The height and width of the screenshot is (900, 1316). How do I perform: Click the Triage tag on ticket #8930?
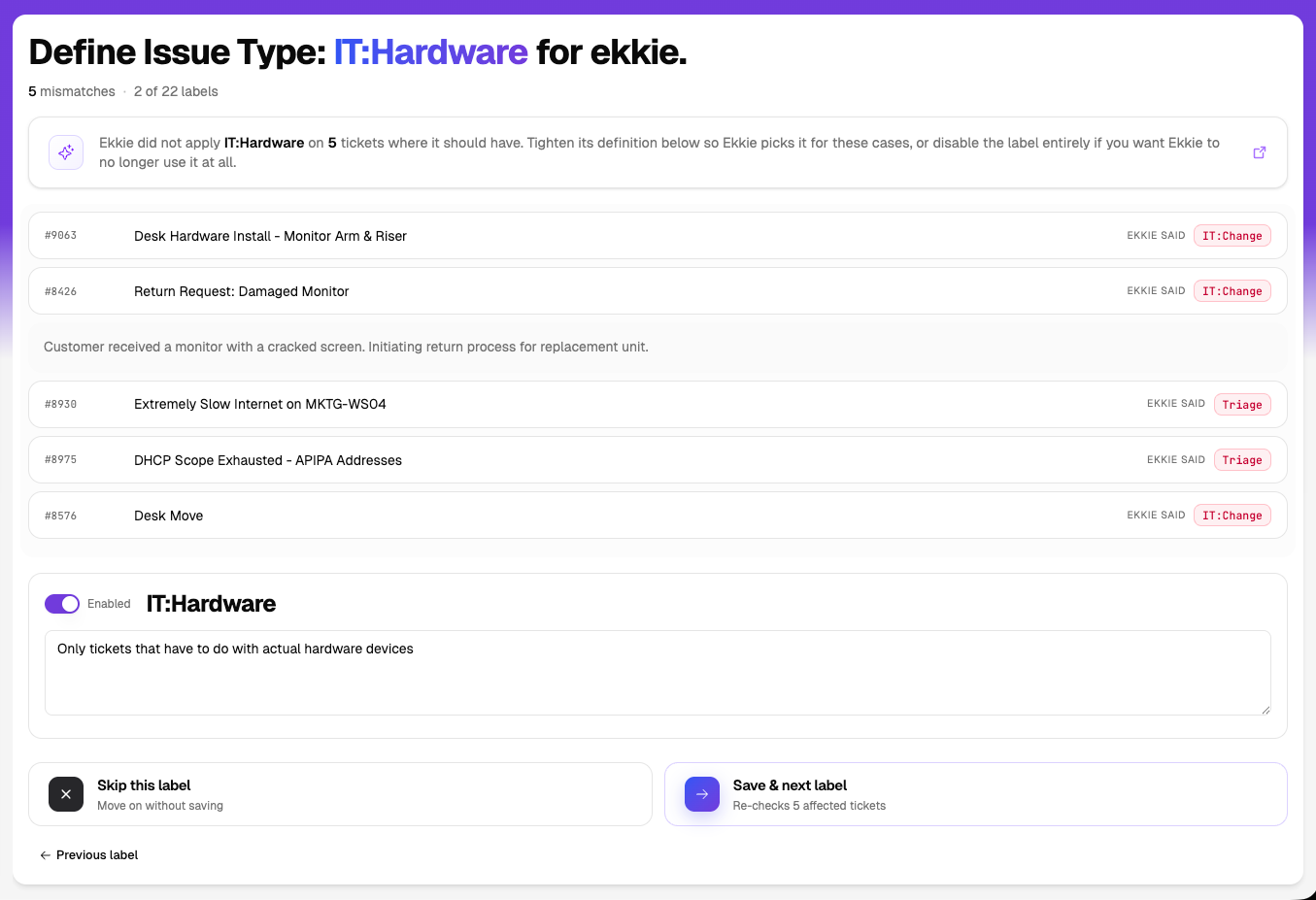[1242, 405]
